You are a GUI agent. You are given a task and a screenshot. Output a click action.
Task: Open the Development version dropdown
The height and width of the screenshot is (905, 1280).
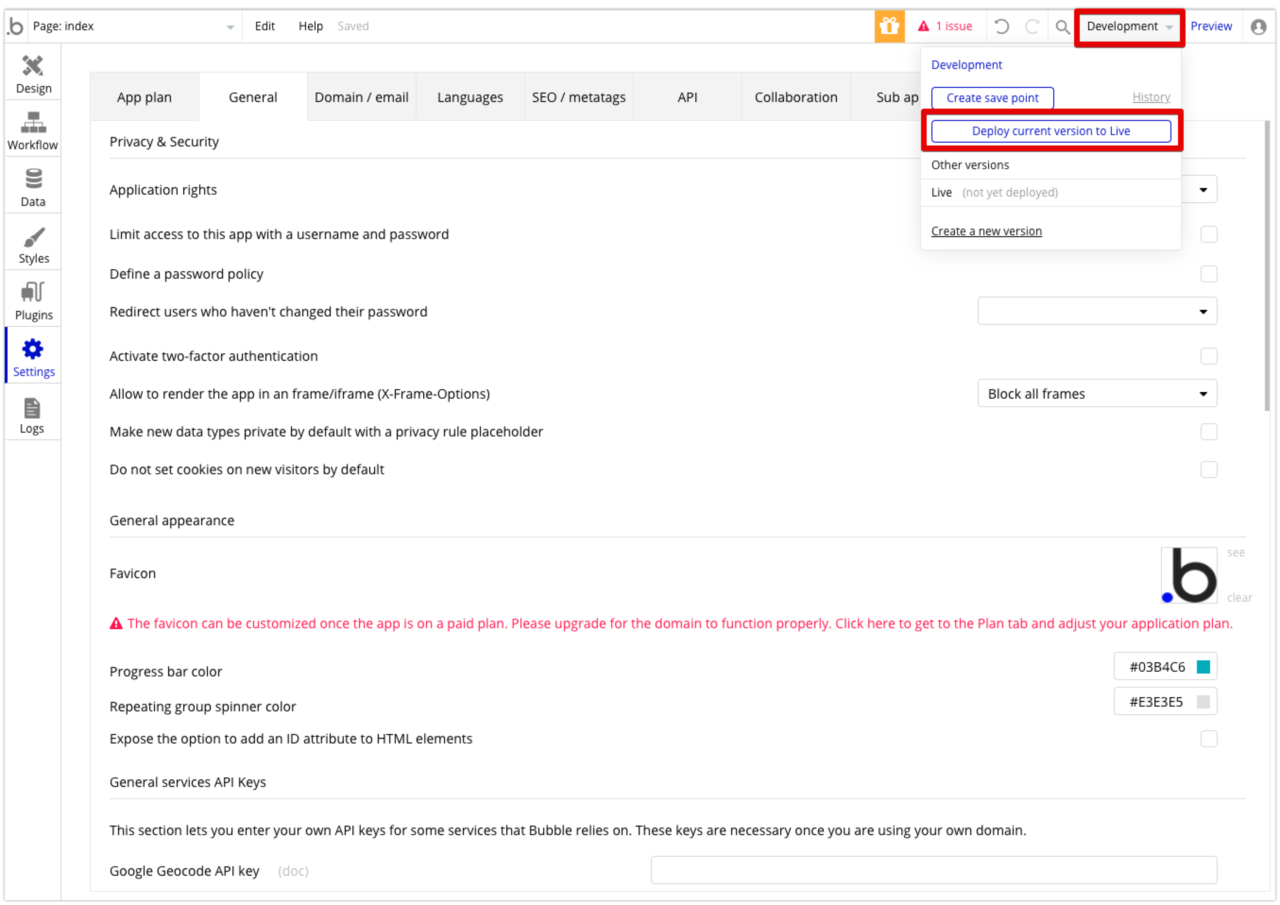pos(1130,27)
